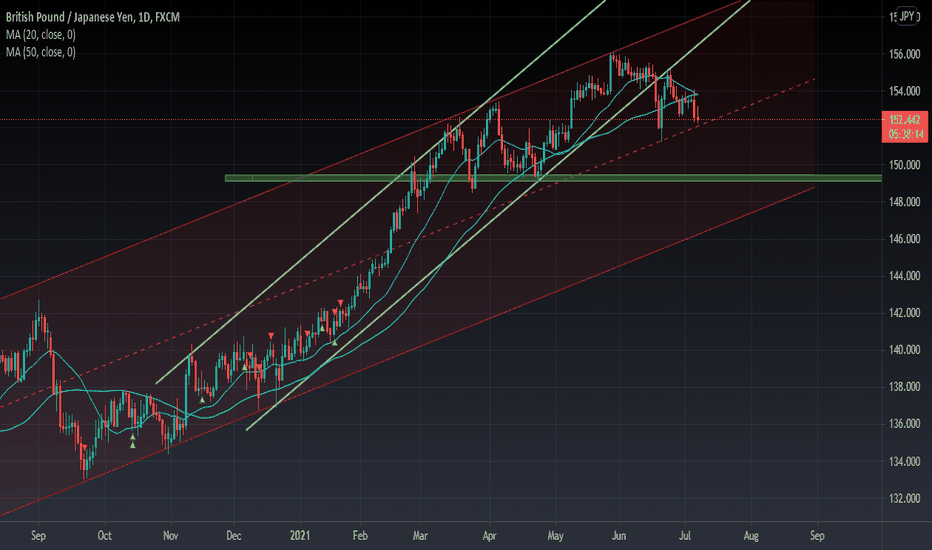Click the 144.000 price axis label
This screenshot has height=550, width=932.
point(904,276)
